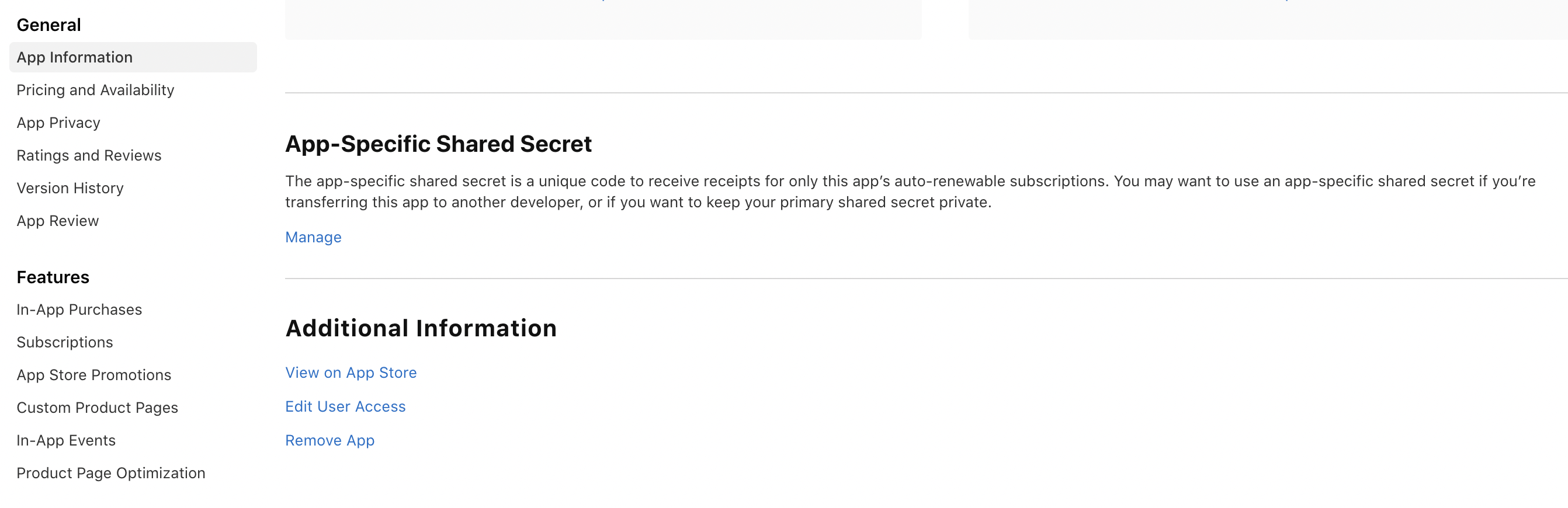1568x508 pixels.
Task: Manage the app-specific shared secret
Action: click(313, 237)
